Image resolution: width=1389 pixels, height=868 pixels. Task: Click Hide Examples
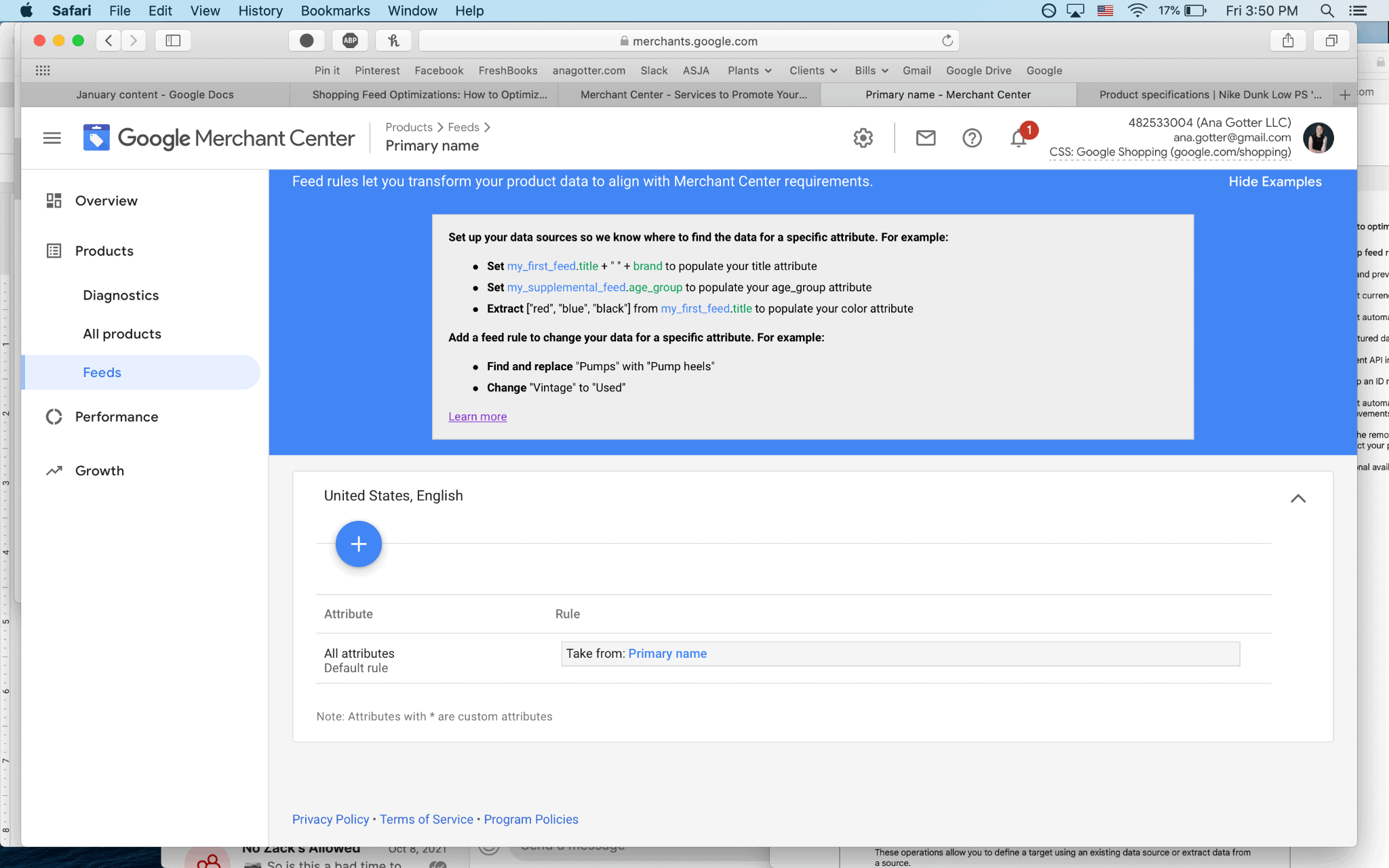click(1275, 182)
